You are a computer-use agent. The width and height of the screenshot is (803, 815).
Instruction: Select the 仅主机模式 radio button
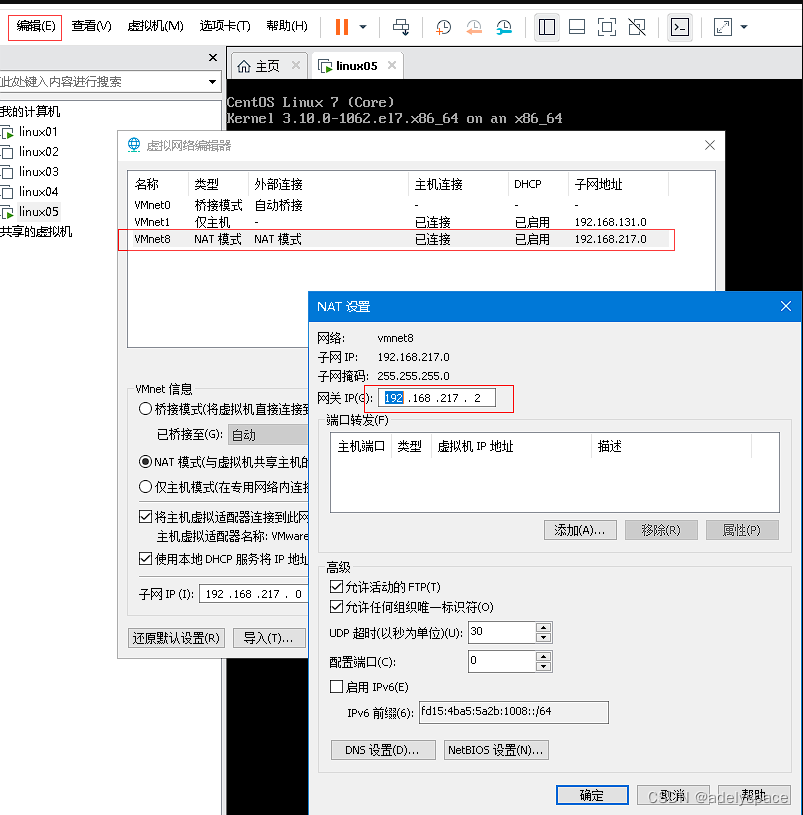(x=145, y=487)
